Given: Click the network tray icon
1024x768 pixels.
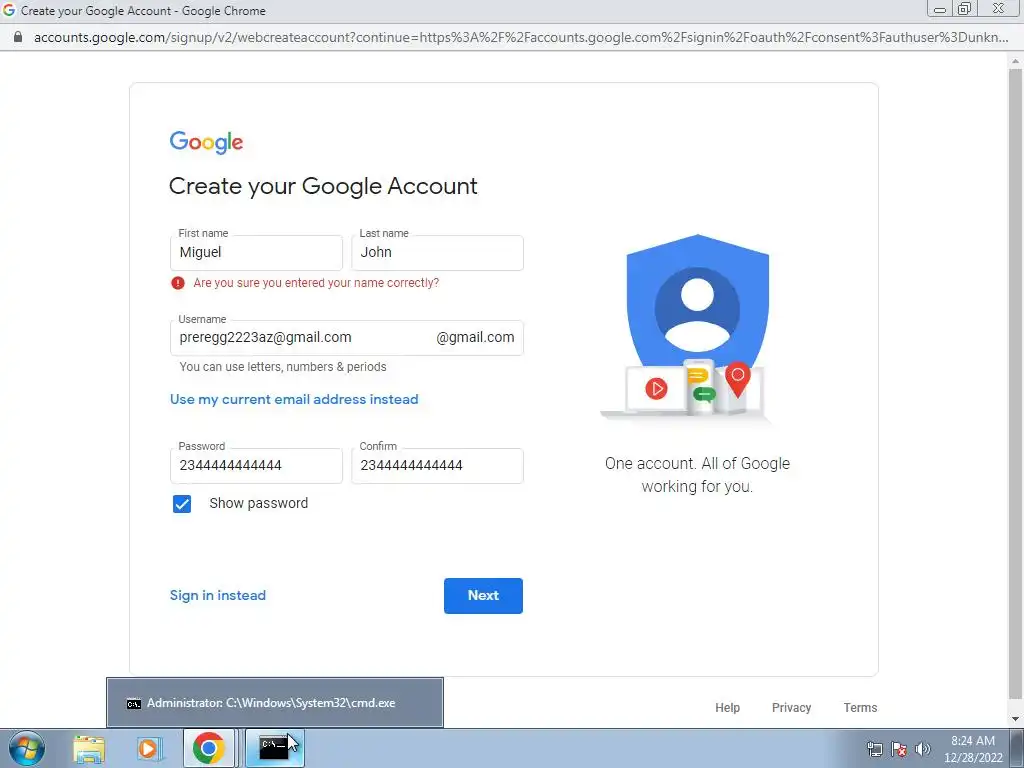Looking at the screenshot, I should 874,749.
